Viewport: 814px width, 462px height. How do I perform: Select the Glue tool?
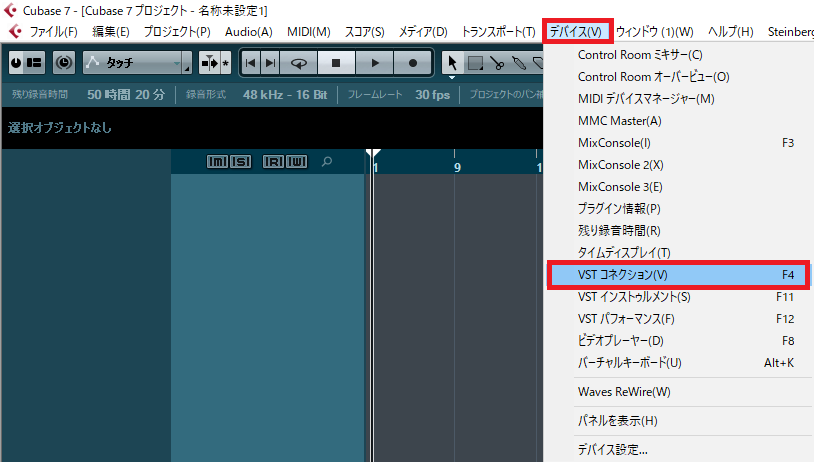(x=519, y=63)
